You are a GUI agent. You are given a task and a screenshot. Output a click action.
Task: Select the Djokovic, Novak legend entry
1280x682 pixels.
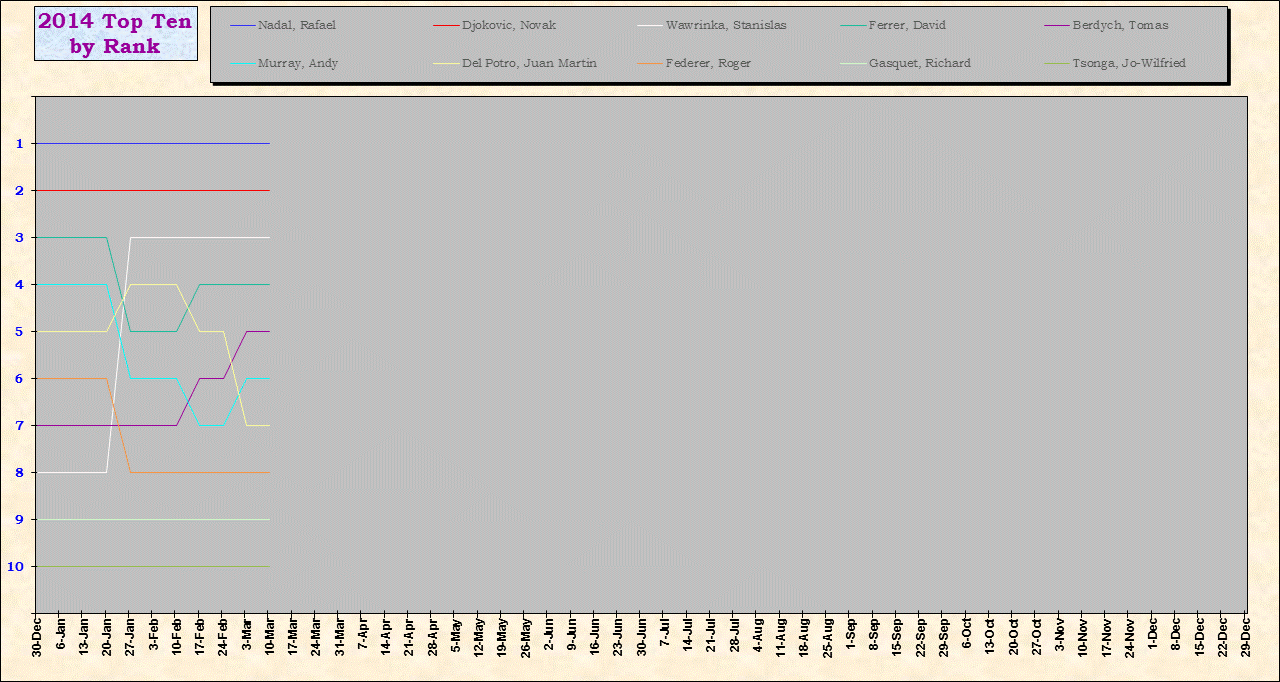coord(509,25)
